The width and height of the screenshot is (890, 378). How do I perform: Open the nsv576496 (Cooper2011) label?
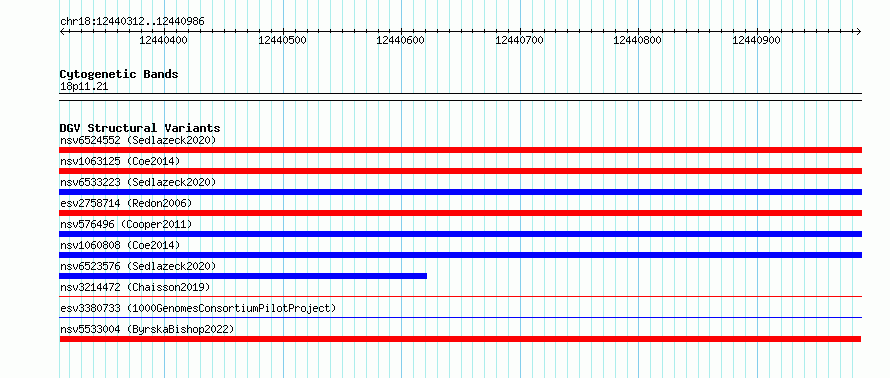click(126, 224)
